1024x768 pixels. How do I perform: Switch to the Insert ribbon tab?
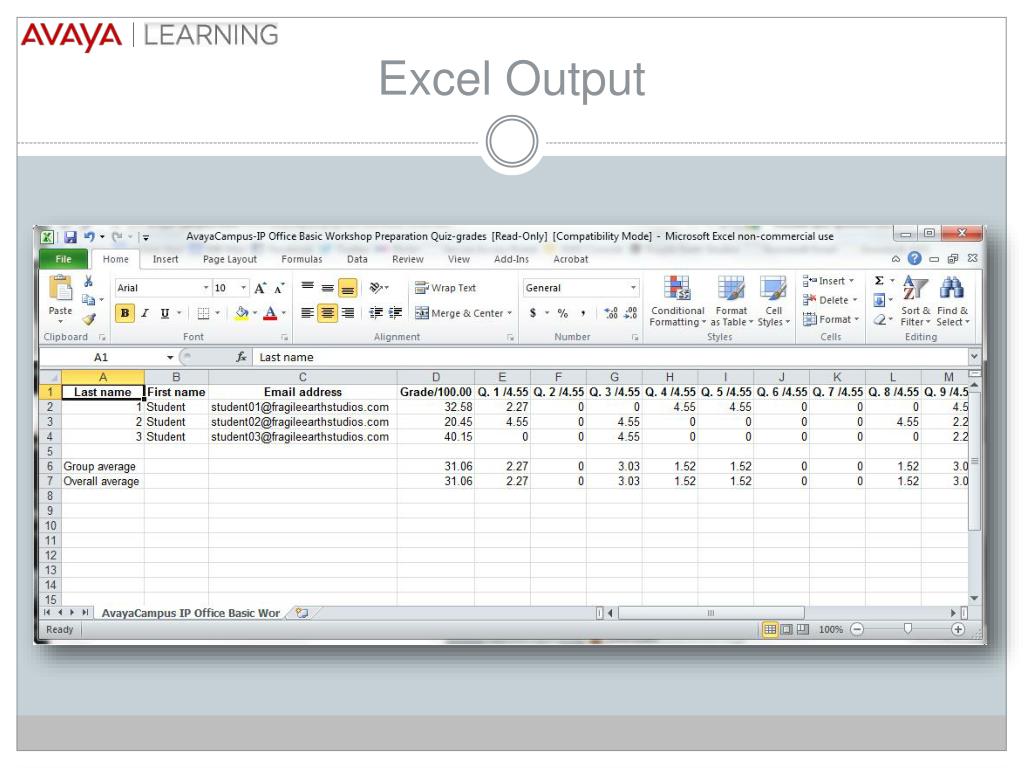click(x=165, y=259)
